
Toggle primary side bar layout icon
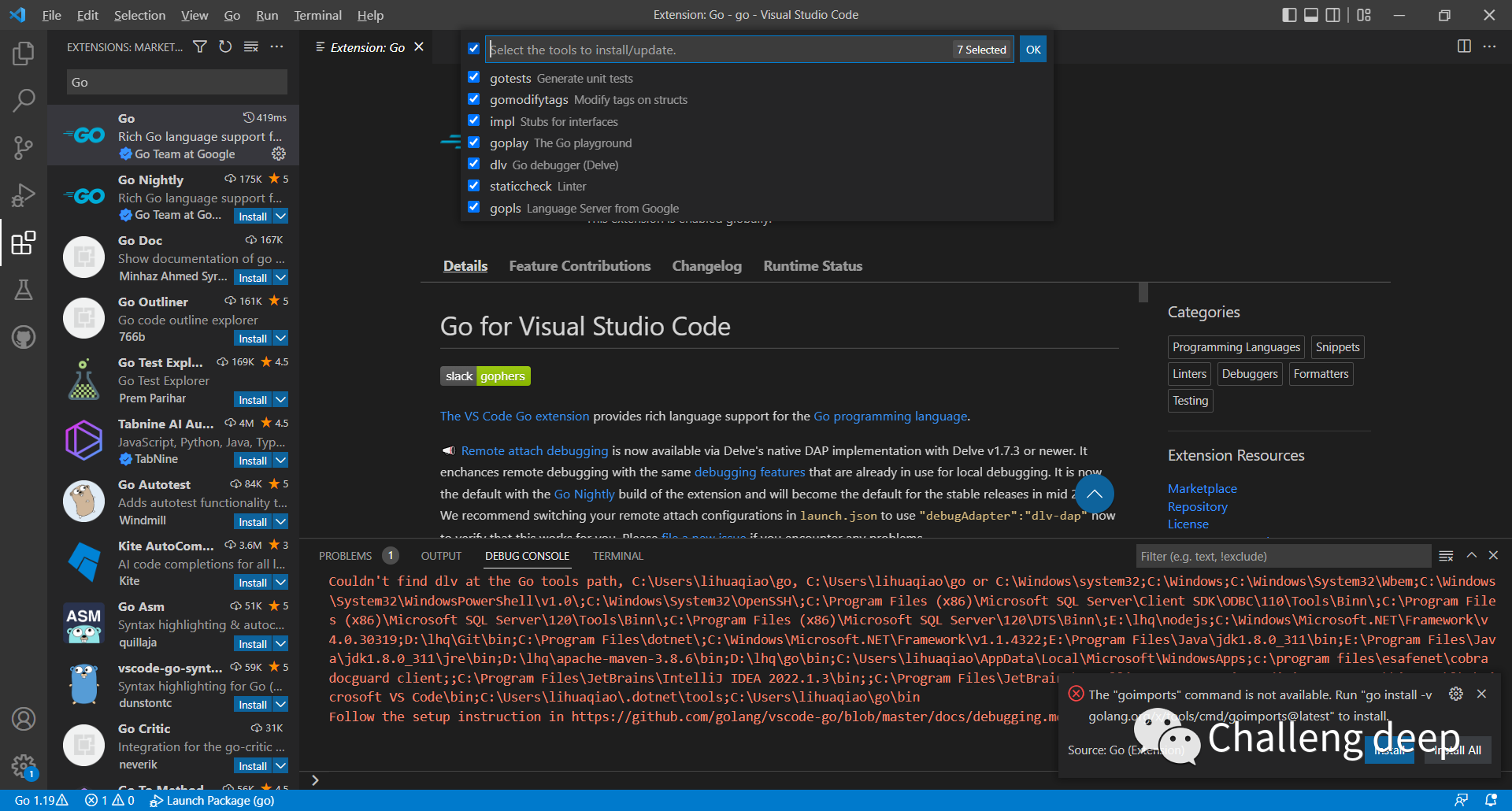click(1289, 15)
